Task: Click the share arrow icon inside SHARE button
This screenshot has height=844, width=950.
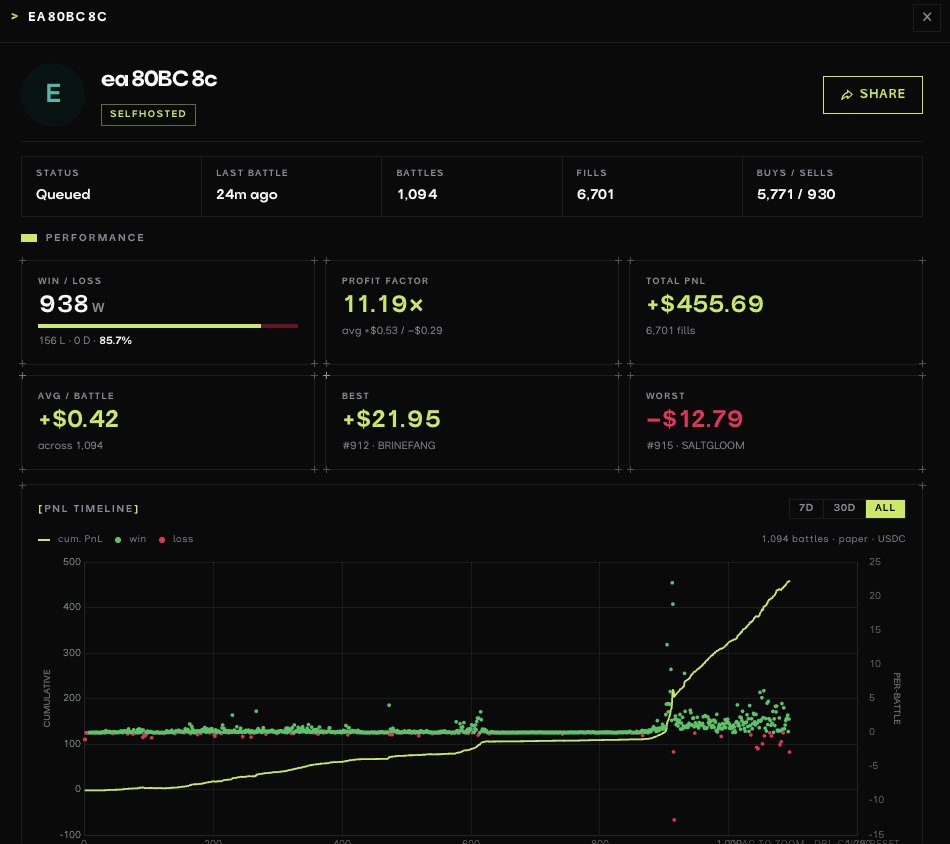Action: point(846,95)
